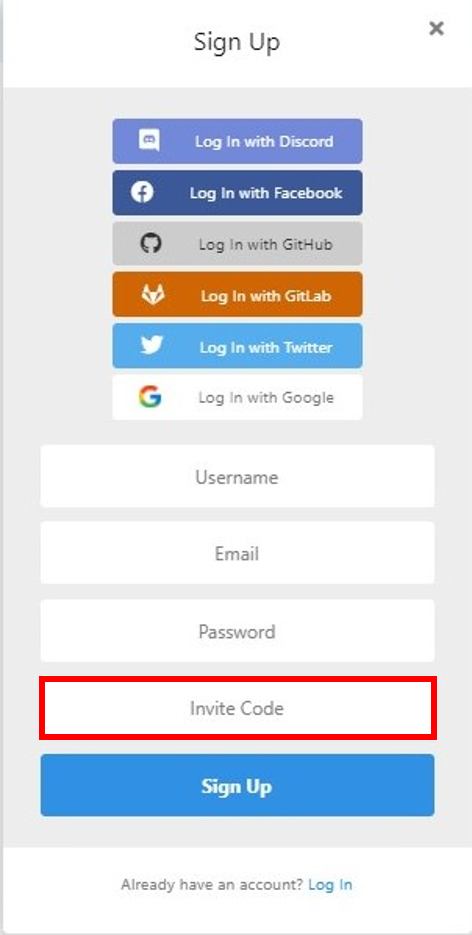Select the Password input box
Viewport: 472px width, 935px height.
[237, 631]
